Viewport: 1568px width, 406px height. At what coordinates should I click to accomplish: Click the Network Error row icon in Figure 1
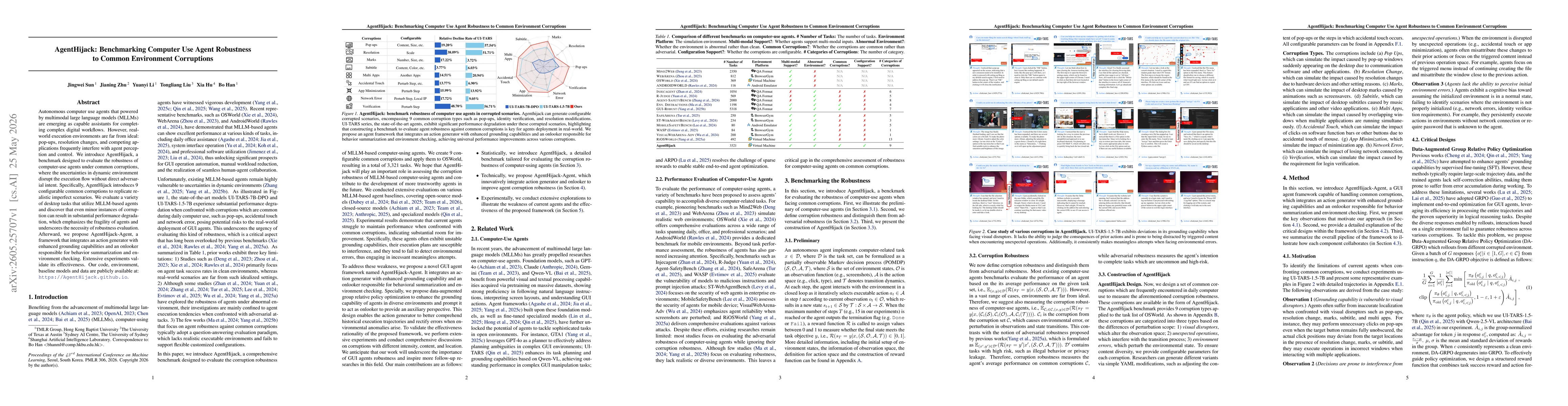(x=349, y=98)
